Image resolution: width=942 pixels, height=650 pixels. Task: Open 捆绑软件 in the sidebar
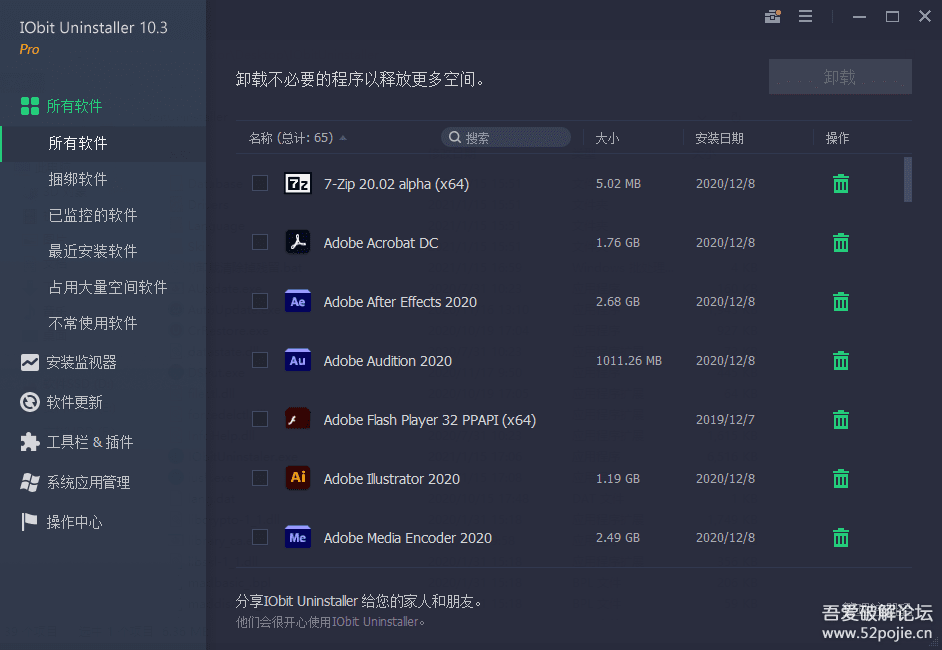(x=78, y=180)
